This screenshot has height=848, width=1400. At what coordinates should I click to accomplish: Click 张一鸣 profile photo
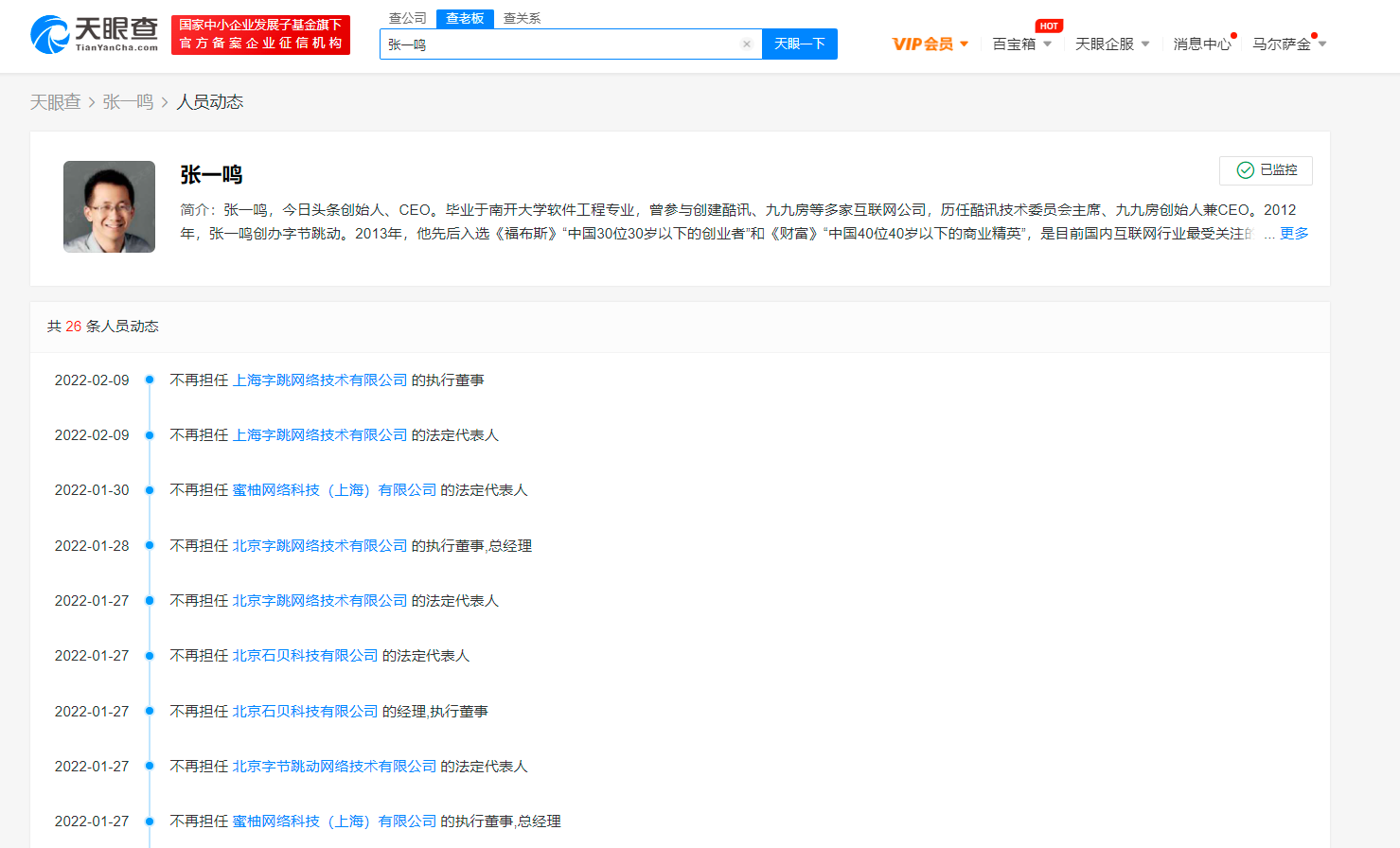(x=109, y=206)
